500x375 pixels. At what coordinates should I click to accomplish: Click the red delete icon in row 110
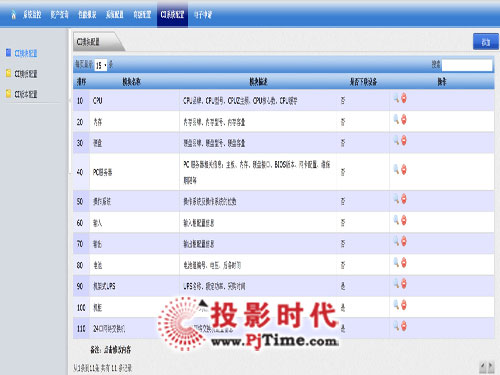click(x=404, y=326)
